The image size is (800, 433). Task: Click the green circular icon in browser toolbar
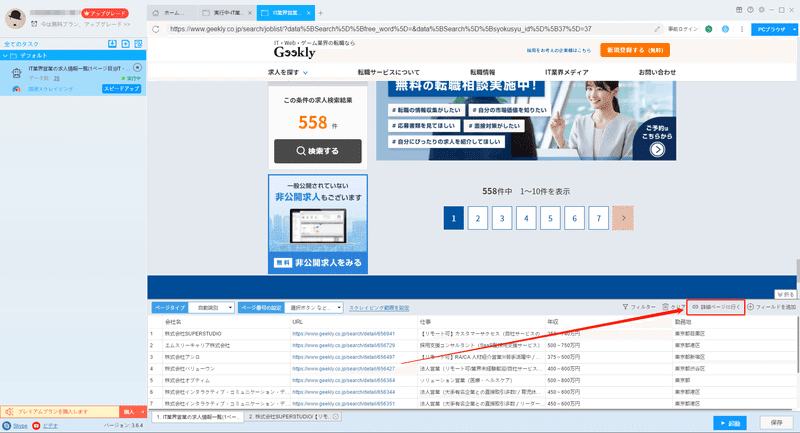click(709, 29)
